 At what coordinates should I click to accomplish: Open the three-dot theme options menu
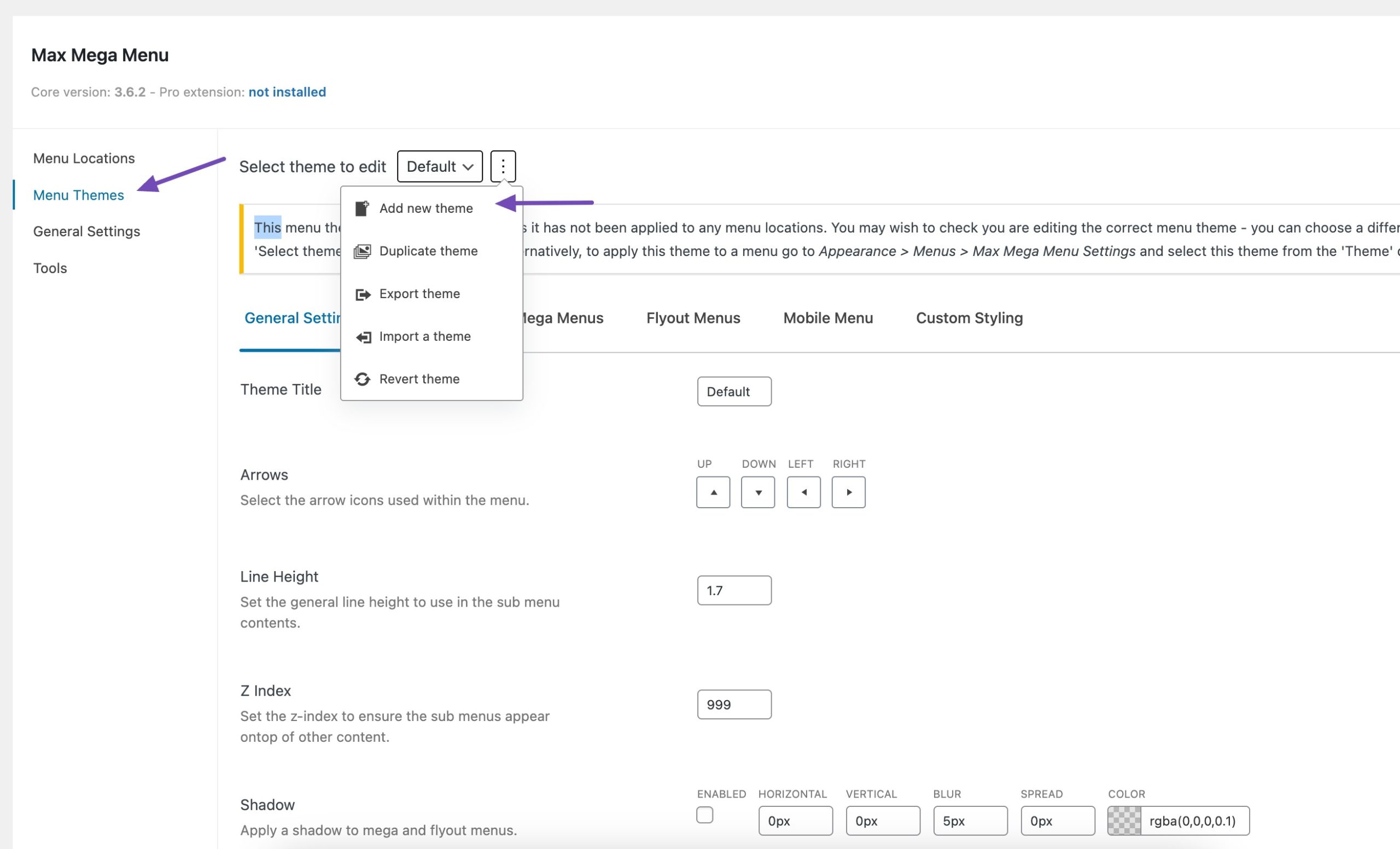pyautogui.click(x=503, y=166)
